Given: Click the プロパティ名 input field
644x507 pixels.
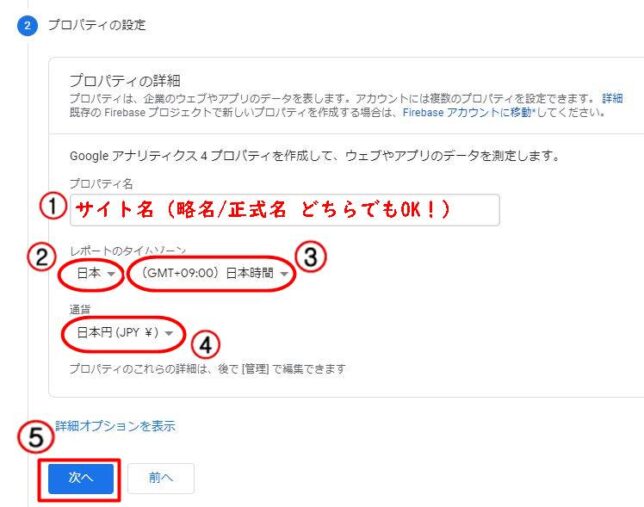Looking at the screenshot, I should (285, 210).
